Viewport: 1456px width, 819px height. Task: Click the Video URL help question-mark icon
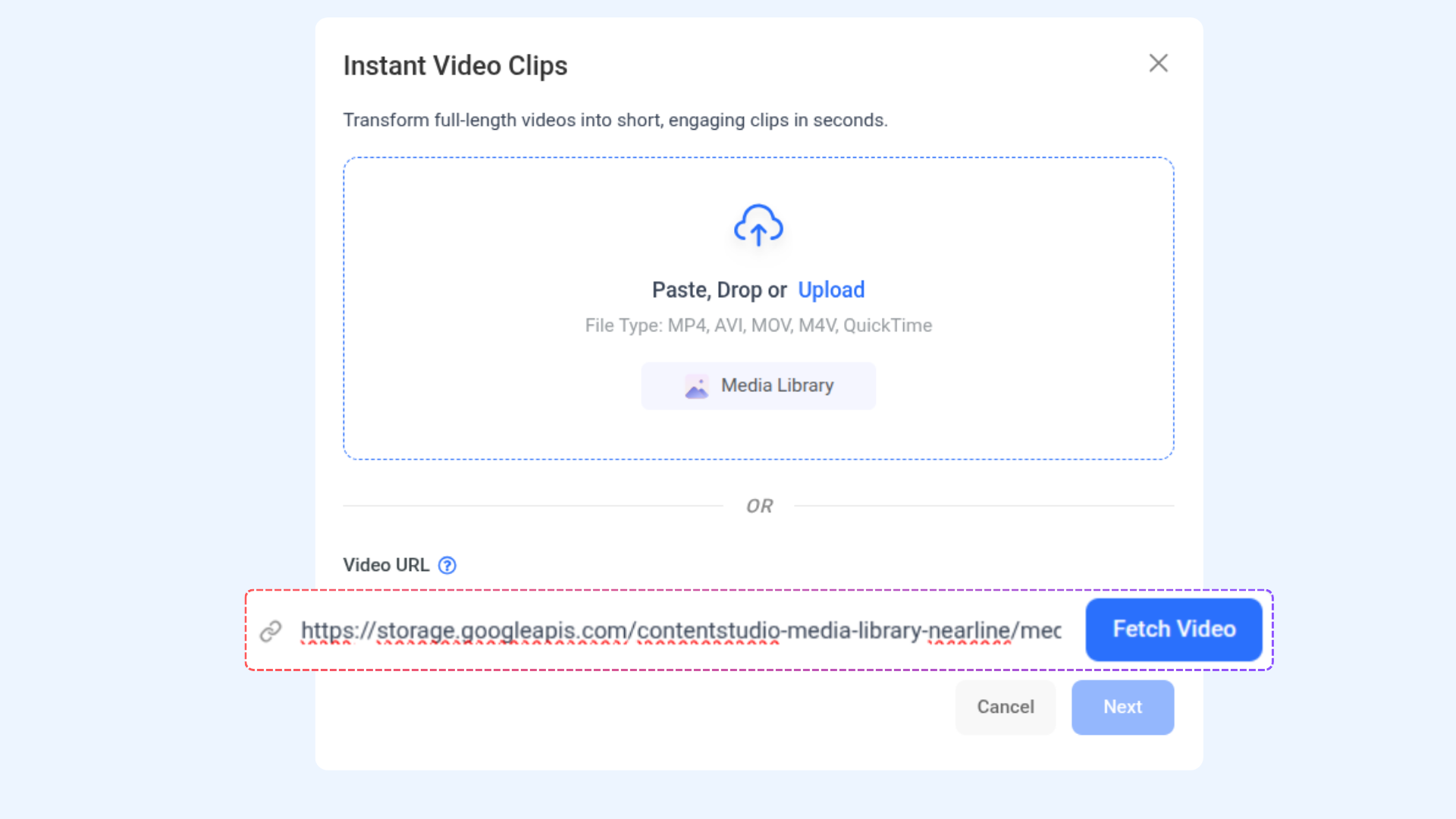pos(447,566)
